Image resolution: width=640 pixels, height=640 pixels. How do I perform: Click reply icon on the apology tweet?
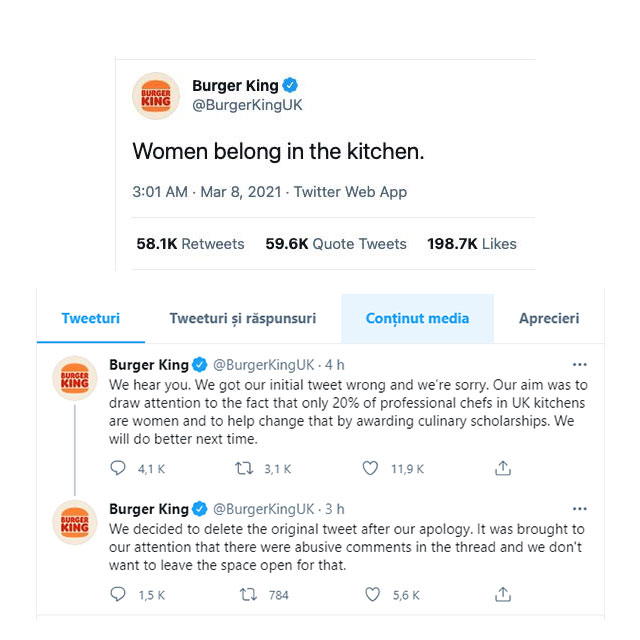coord(118,468)
